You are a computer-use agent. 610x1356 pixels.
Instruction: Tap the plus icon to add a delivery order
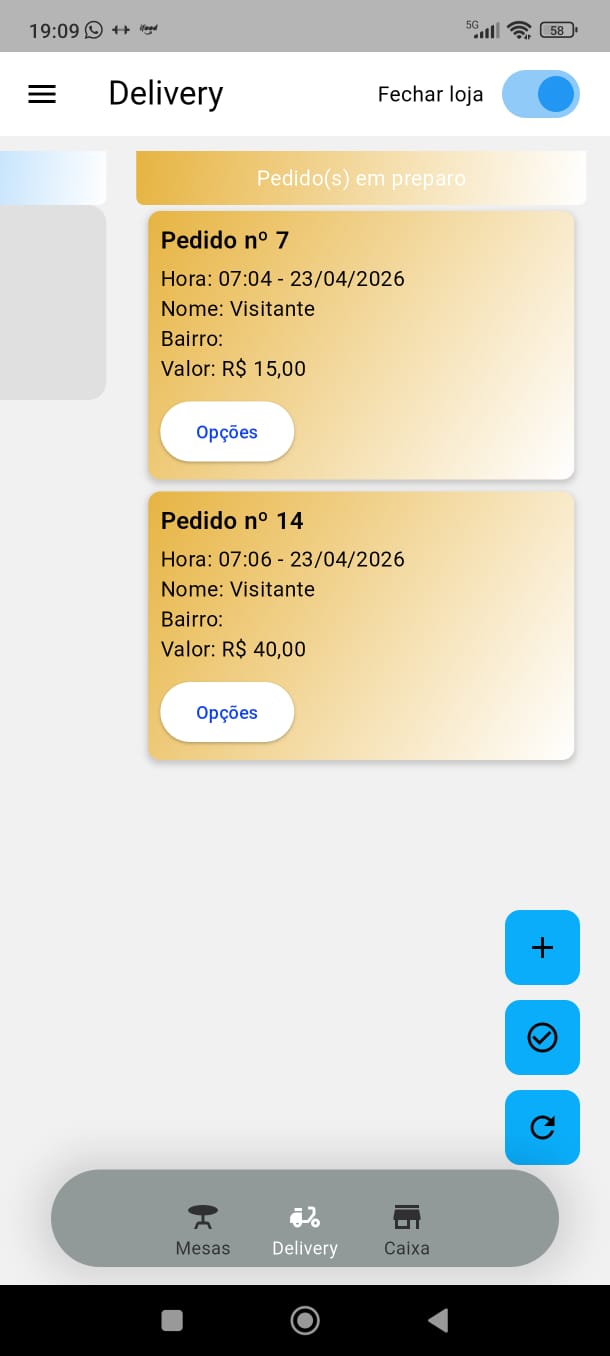(x=542, y=947)
